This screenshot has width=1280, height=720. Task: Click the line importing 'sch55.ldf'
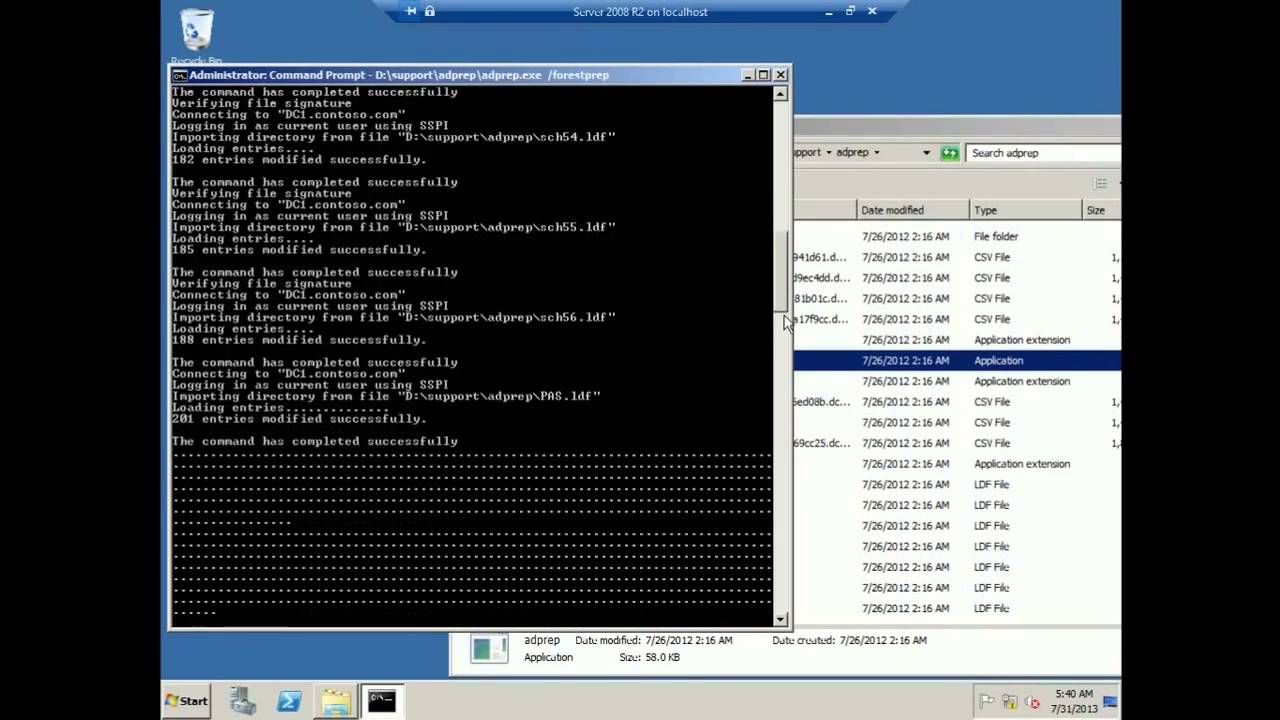tap(394, 227)
